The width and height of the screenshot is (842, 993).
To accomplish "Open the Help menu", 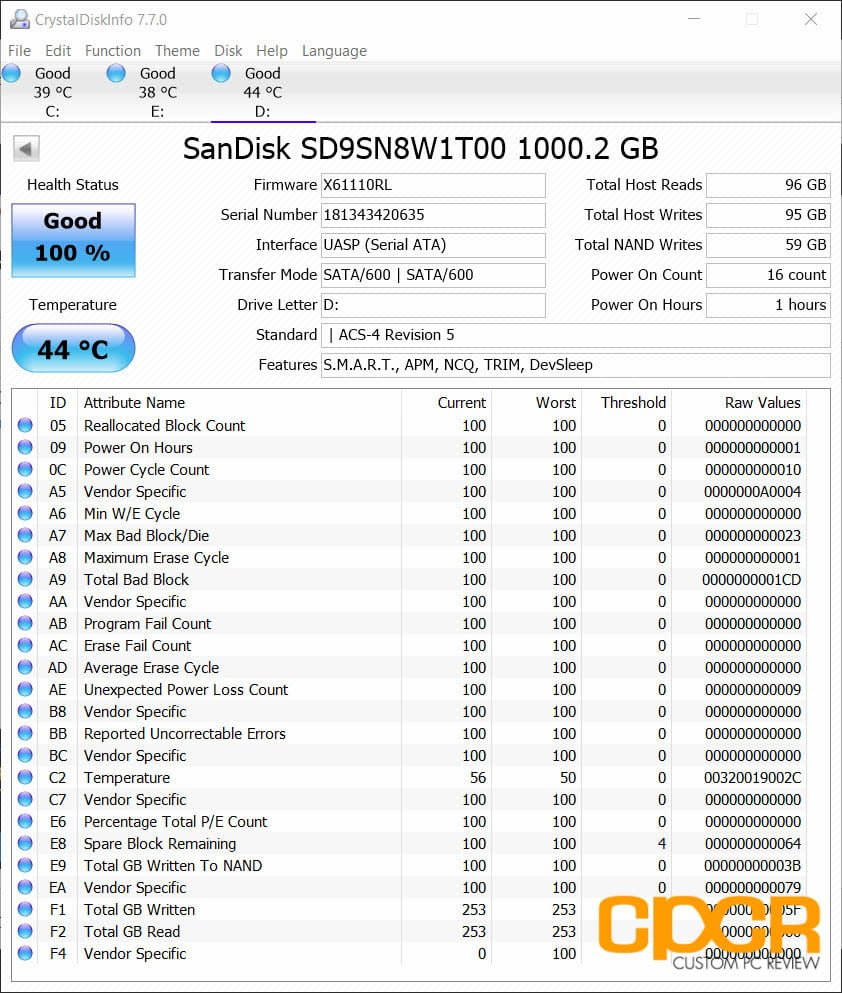I will (x=272, y=51).
